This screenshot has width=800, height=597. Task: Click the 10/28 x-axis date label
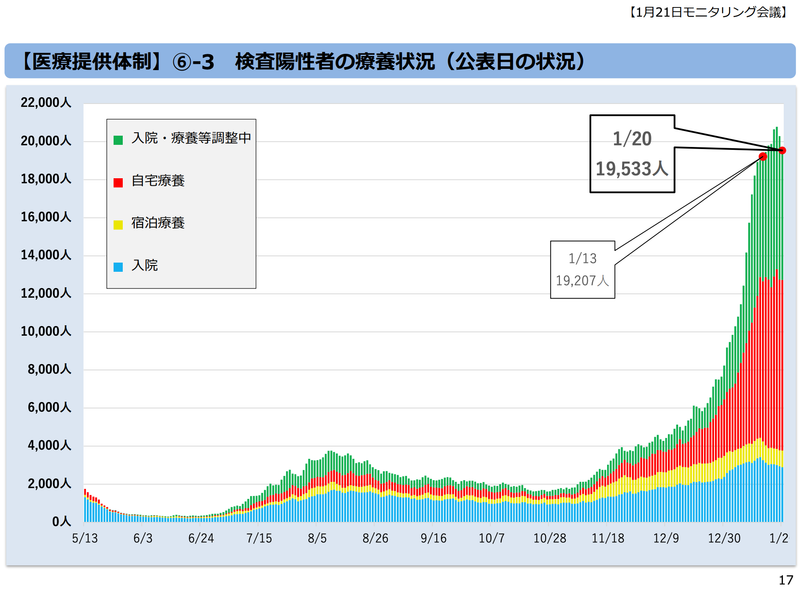(x=550, y=539)
